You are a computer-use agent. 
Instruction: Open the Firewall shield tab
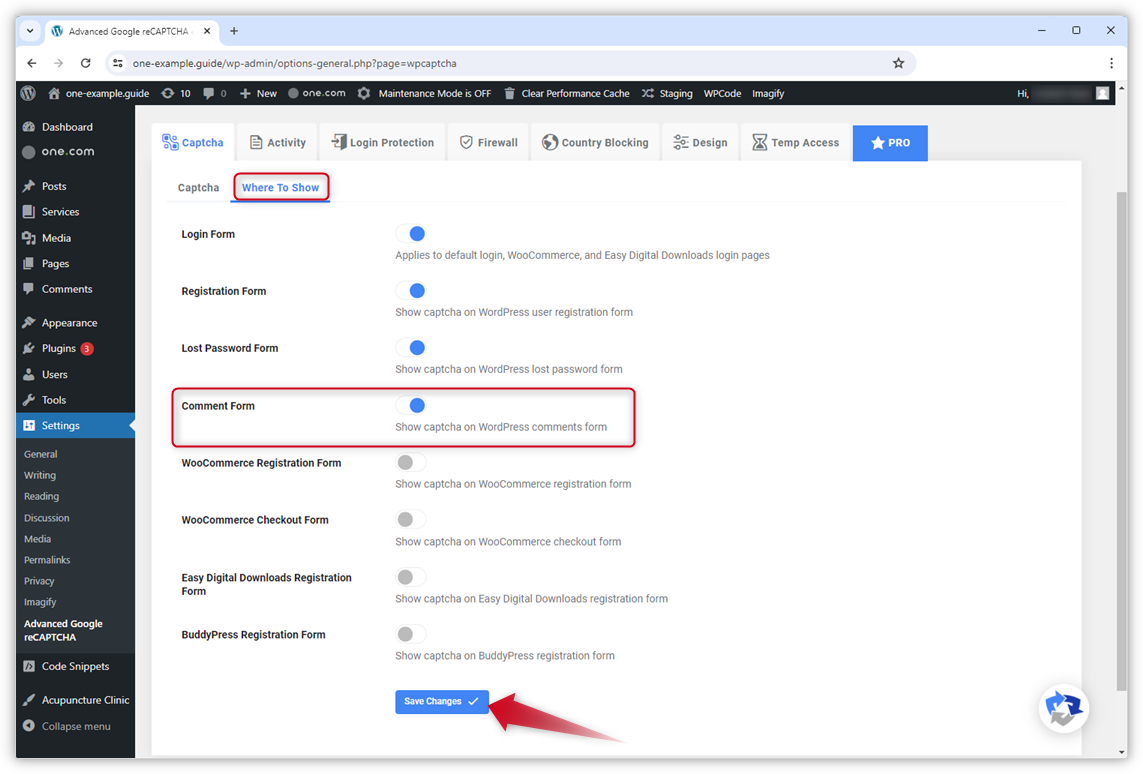(x=488, y=143)
